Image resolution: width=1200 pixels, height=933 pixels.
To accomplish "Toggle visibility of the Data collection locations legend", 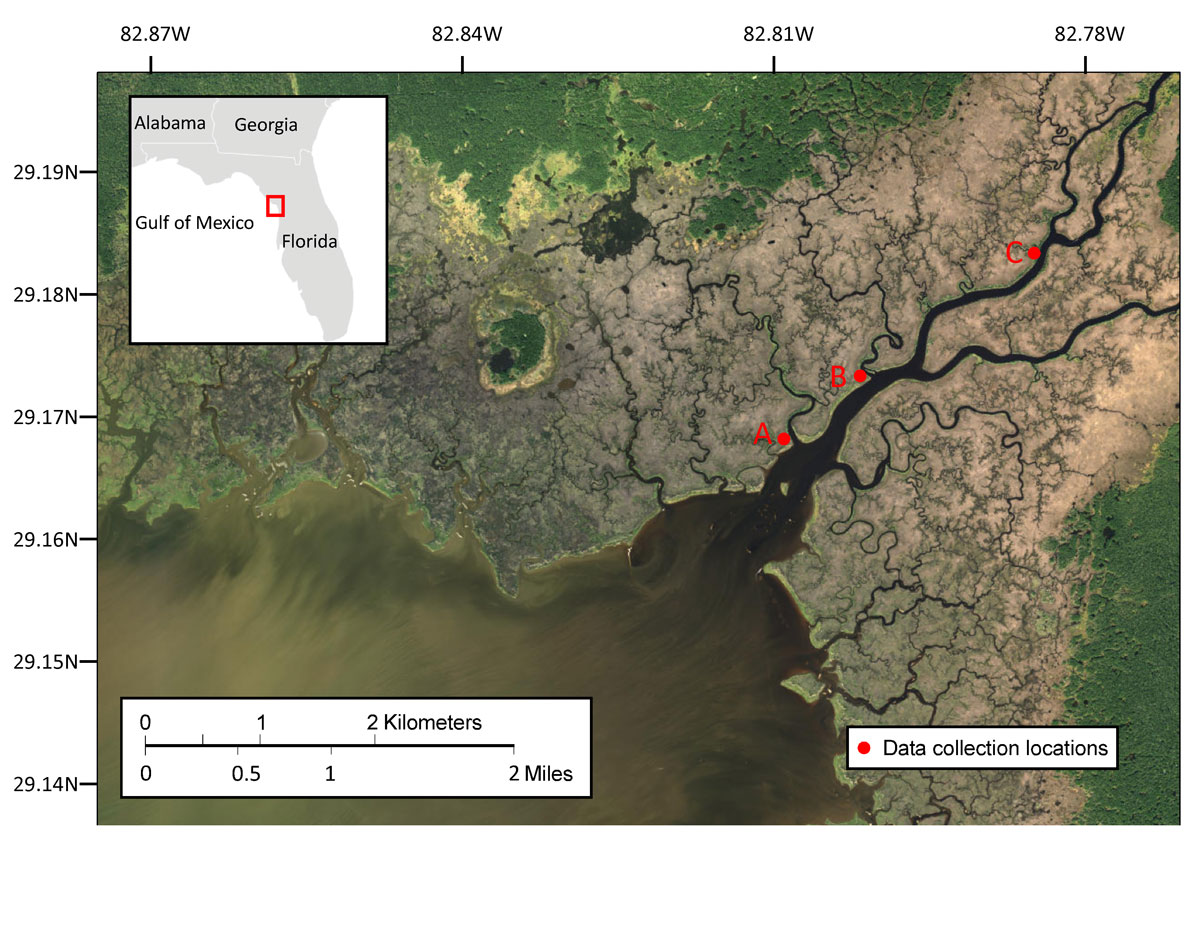I will point(980,748).
